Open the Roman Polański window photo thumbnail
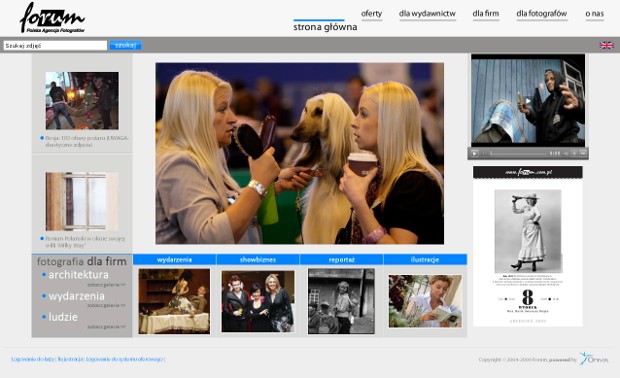The width and height of the screenshot is (620, 378). pyautogui.click(x=82, y=201)
